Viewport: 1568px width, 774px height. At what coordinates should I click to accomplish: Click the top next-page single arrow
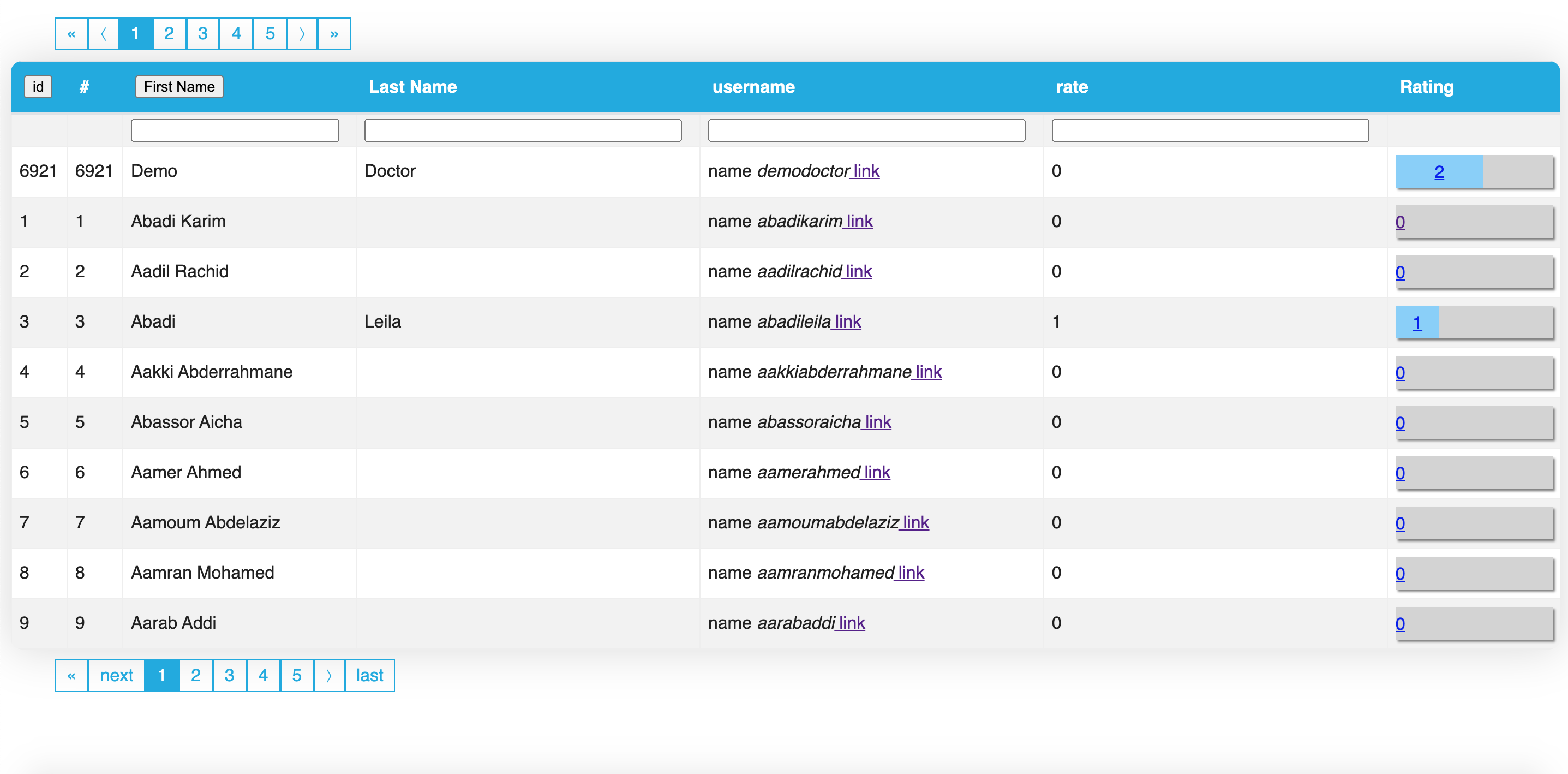coord(302,34)
